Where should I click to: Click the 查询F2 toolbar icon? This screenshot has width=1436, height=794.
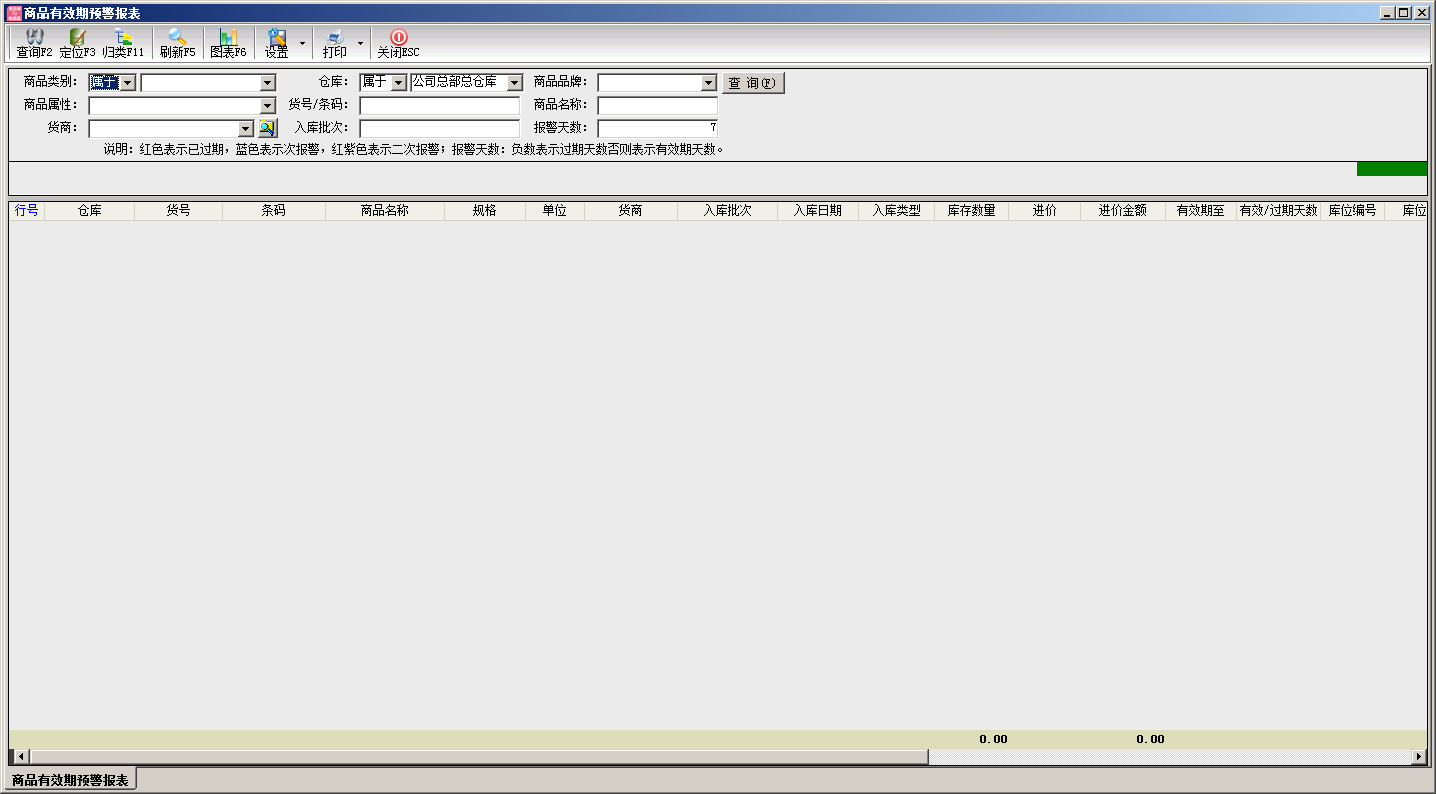pos(34,43)
